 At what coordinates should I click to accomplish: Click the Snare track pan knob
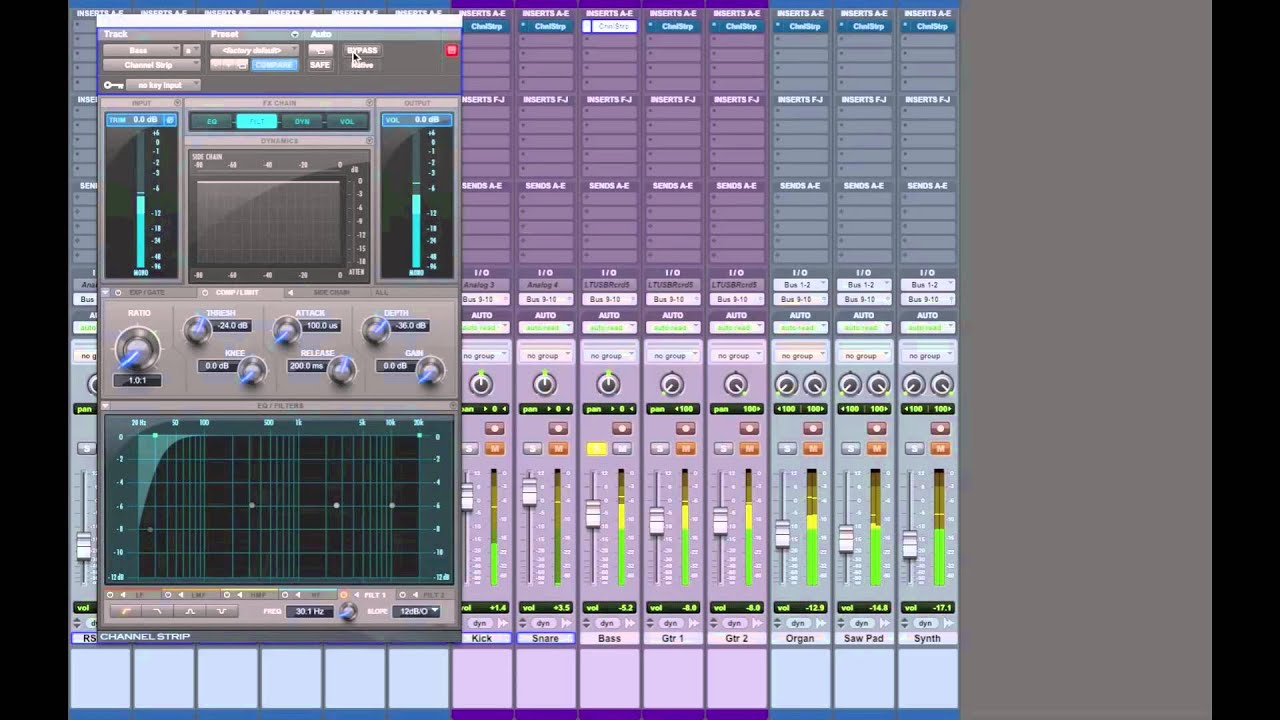click(545, 384)
